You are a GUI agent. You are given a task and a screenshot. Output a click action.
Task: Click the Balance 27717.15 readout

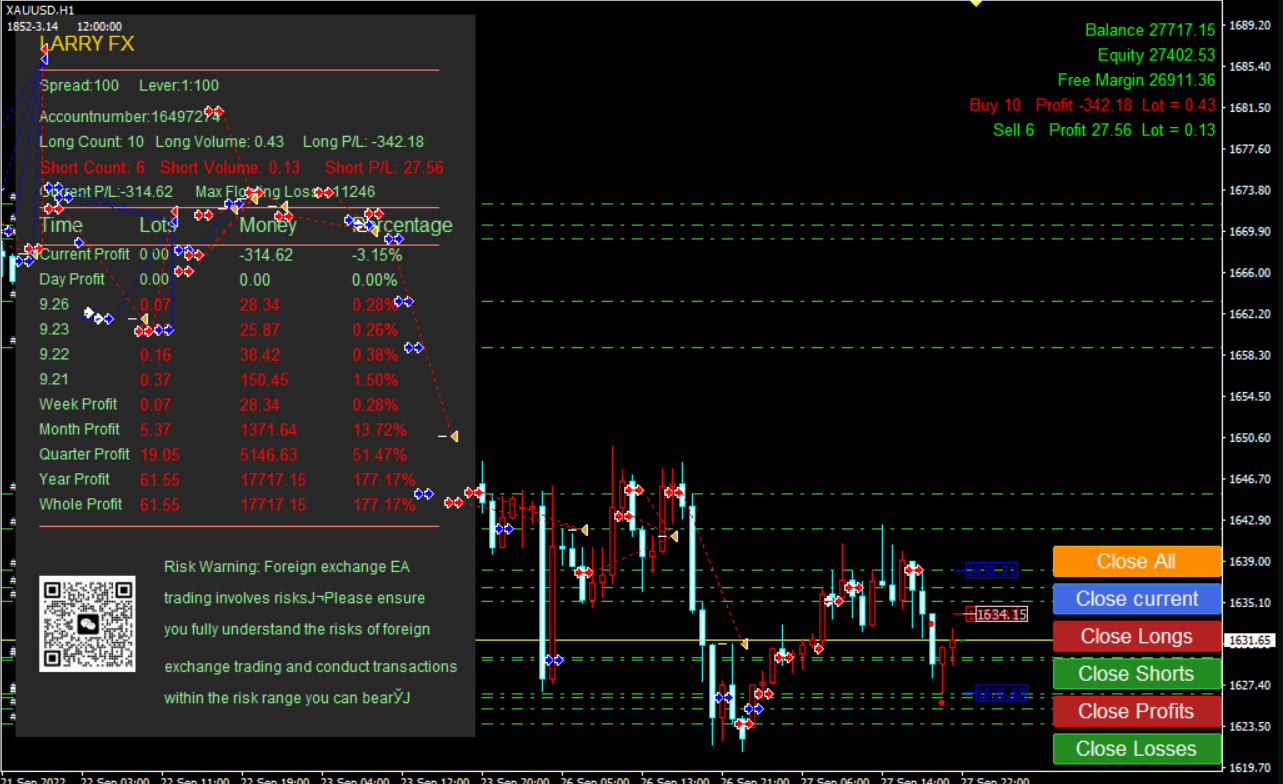coord(1150,30)
